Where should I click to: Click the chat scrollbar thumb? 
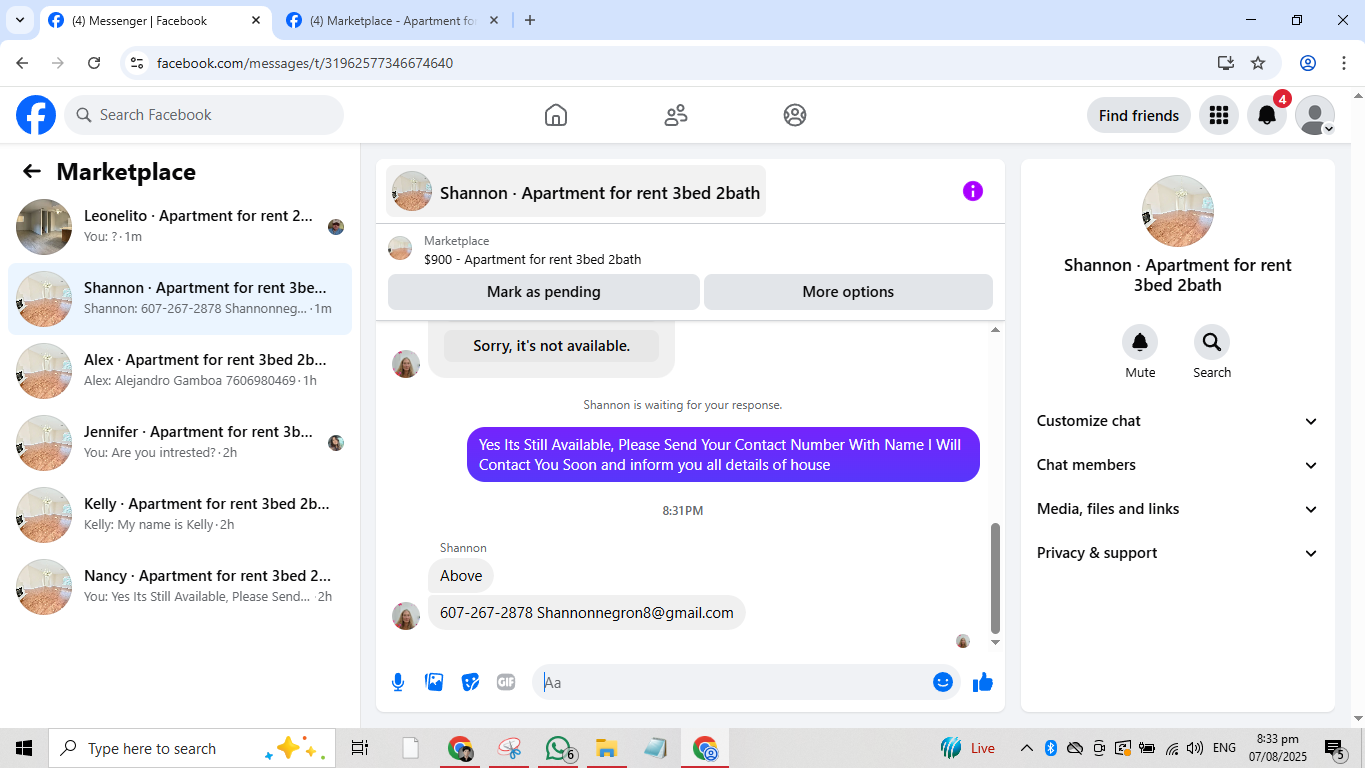click(995, 577)
